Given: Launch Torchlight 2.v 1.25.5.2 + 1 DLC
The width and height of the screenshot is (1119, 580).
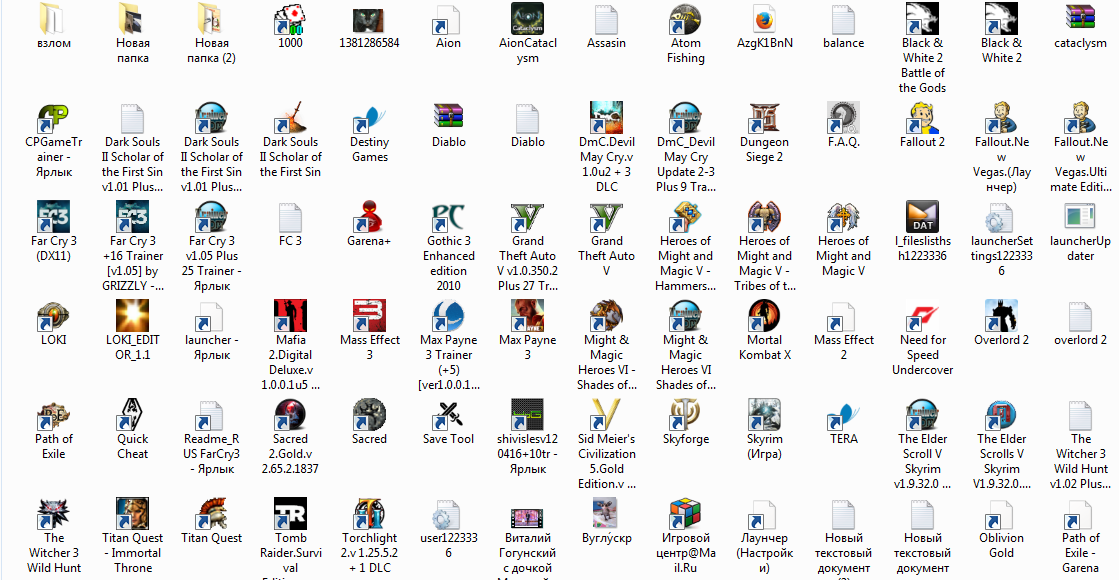Looking at the screenshot, I should pyautogui.click(x=370, y=514).
